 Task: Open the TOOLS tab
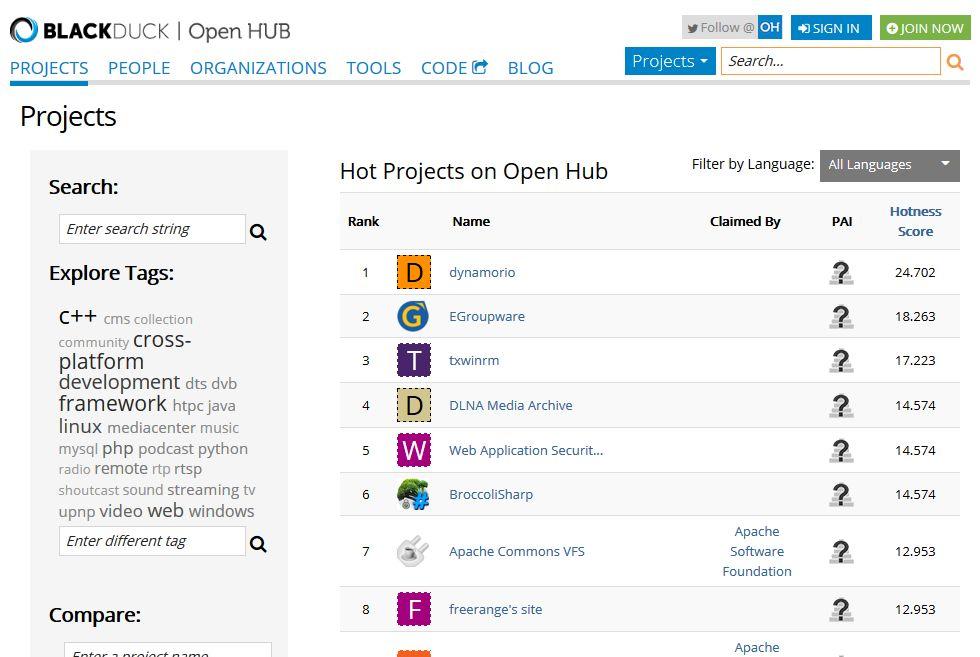(x=374, y=68)
